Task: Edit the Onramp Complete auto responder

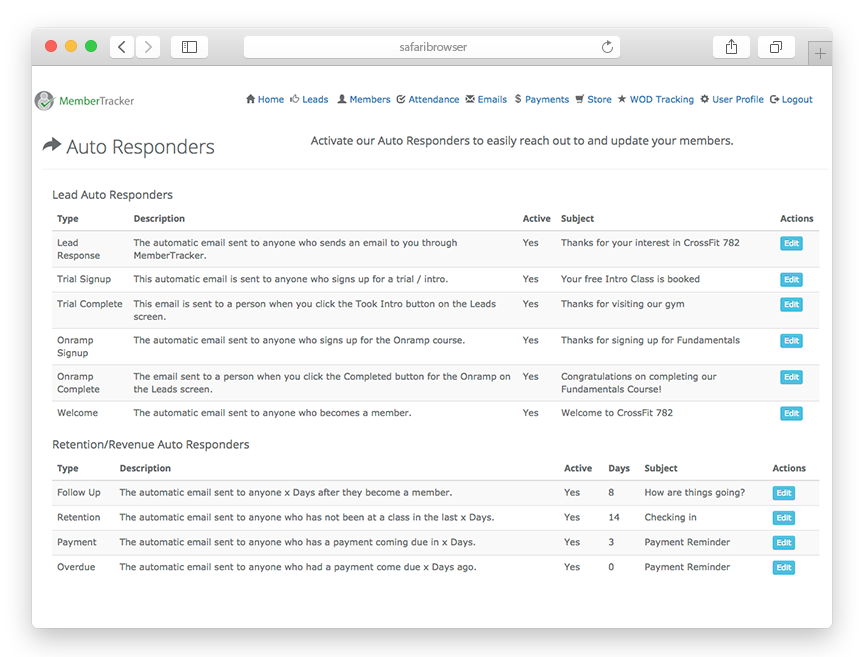Action: (791, 377)
